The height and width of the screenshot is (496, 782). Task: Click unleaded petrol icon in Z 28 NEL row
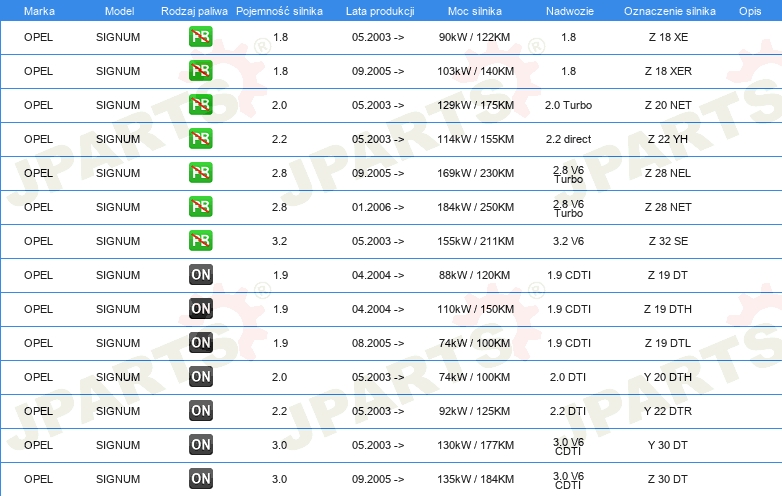200,172
